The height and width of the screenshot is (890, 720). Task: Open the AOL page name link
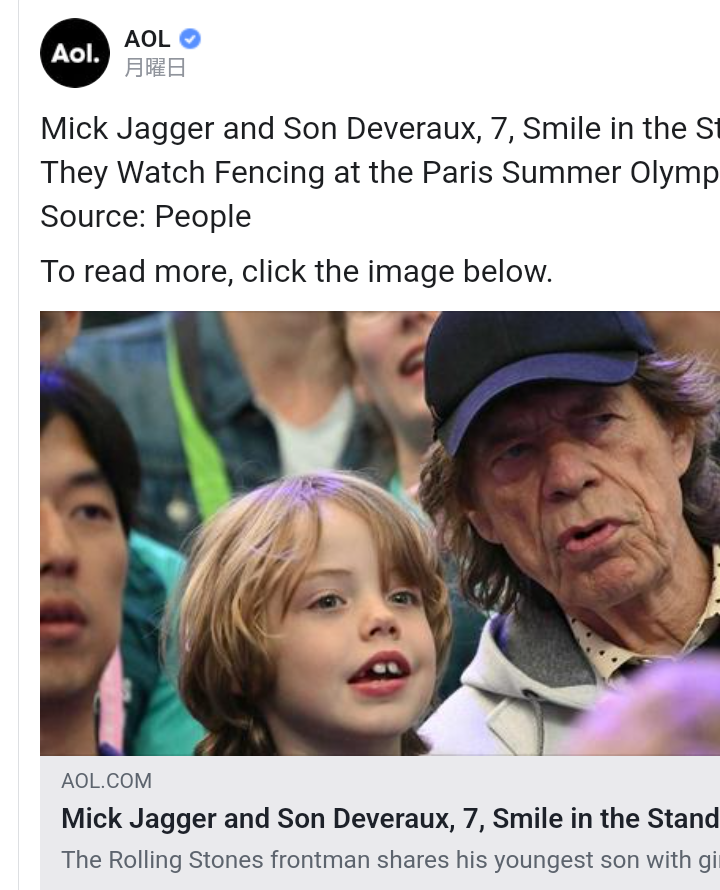click(x=147, y=39)
